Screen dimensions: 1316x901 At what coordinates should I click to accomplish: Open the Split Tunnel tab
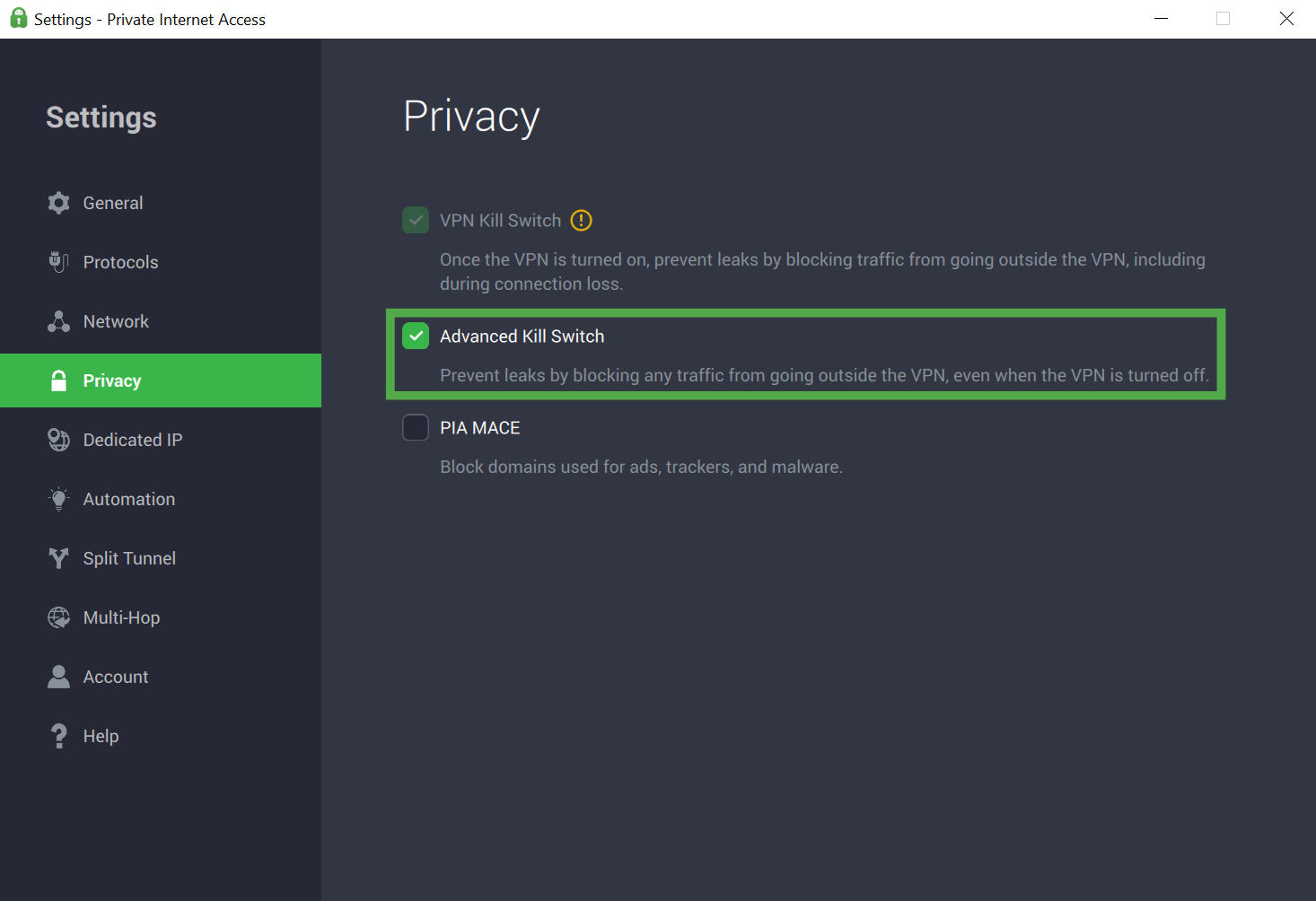click(161, 558)
